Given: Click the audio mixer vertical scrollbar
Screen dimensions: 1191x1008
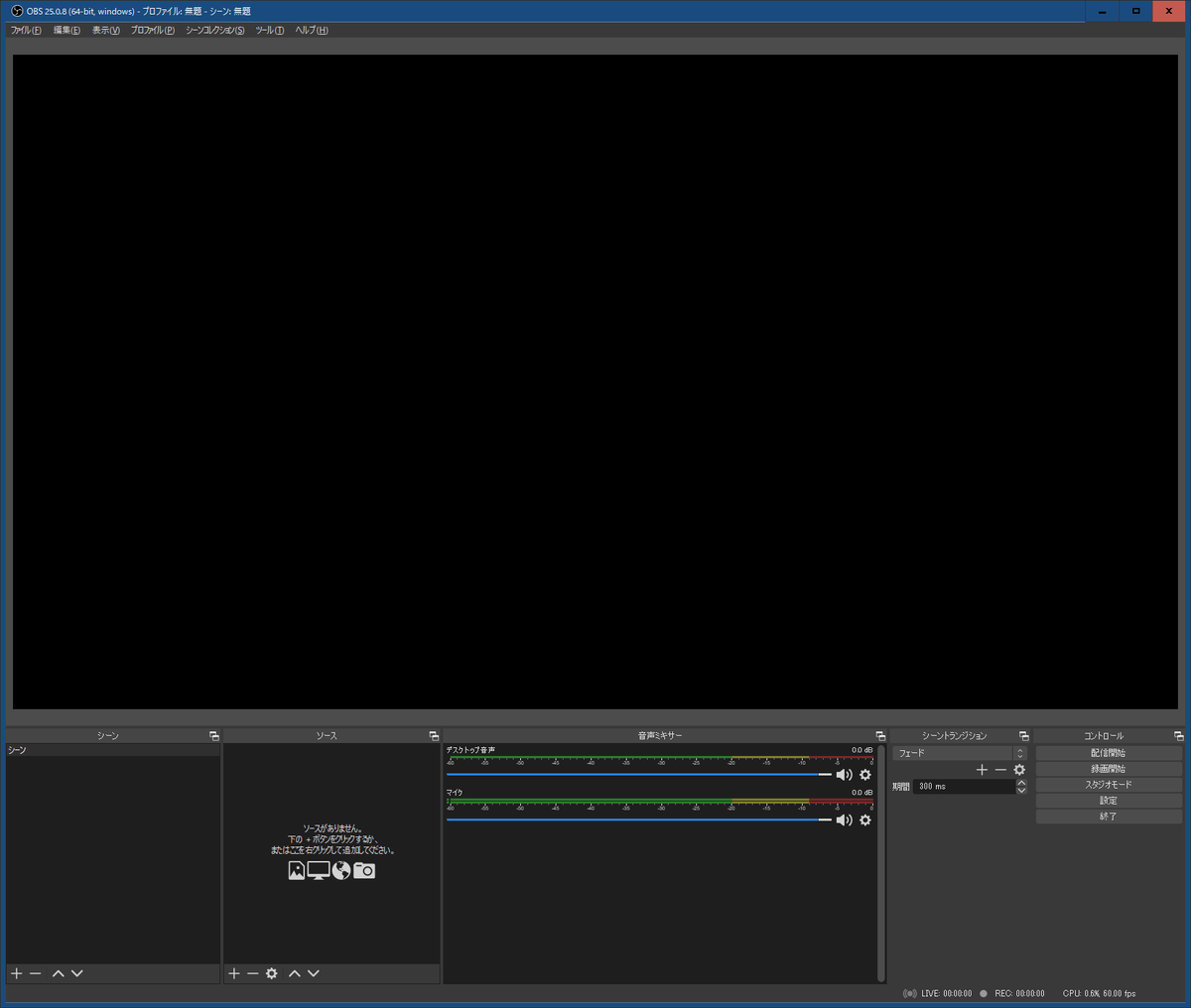Looking at the screenshot, I should (881, 863).
